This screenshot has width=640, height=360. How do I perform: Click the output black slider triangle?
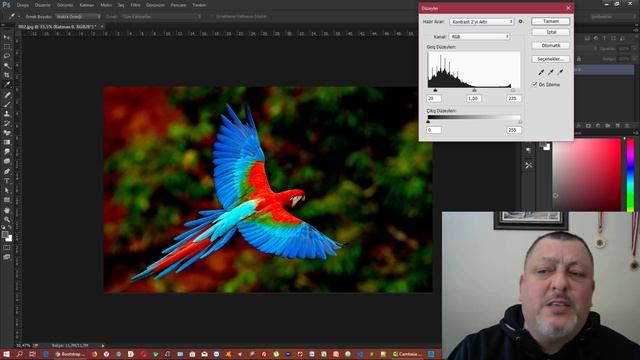click(428, 122)
